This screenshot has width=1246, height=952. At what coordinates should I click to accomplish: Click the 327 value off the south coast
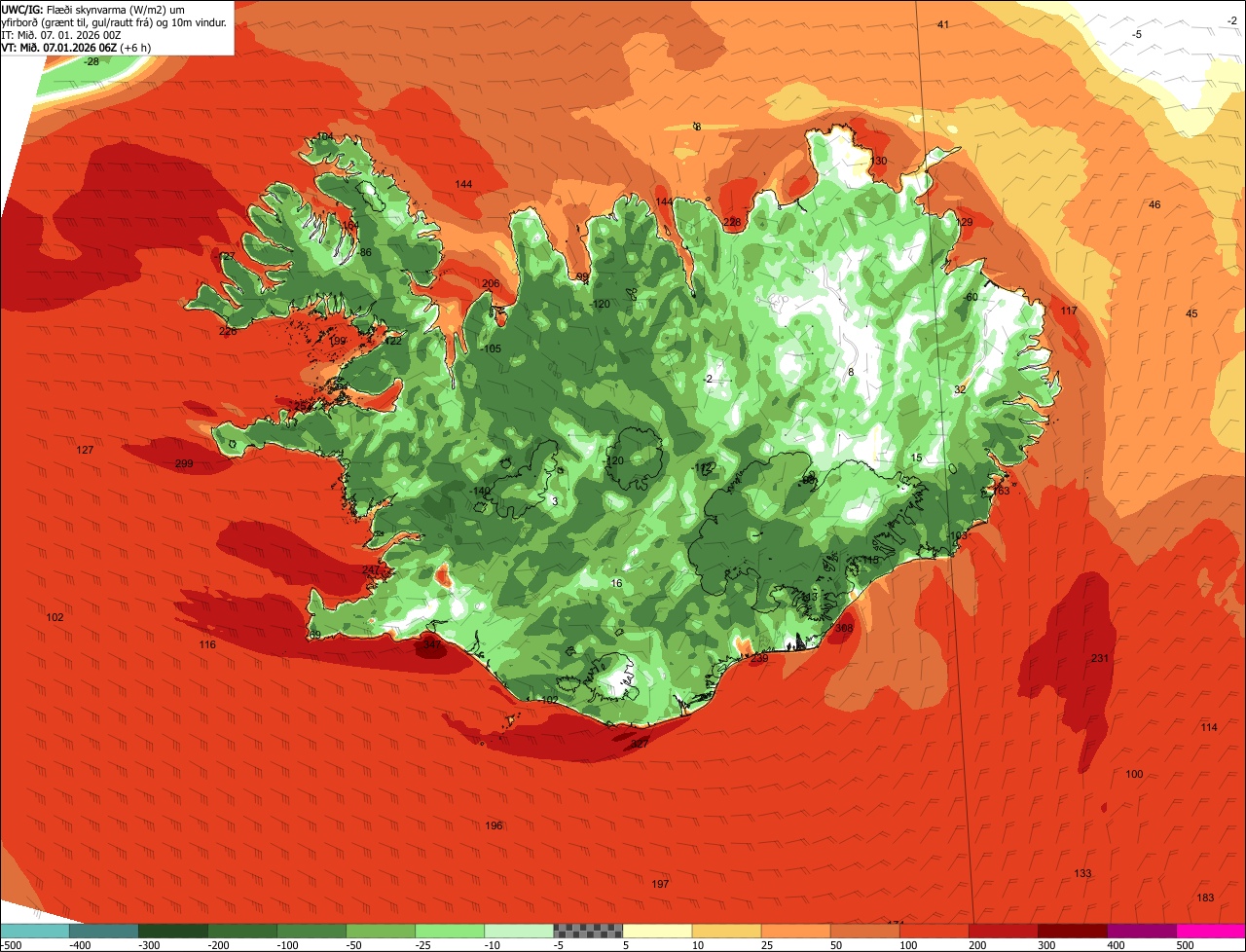(x=640, y=743)
